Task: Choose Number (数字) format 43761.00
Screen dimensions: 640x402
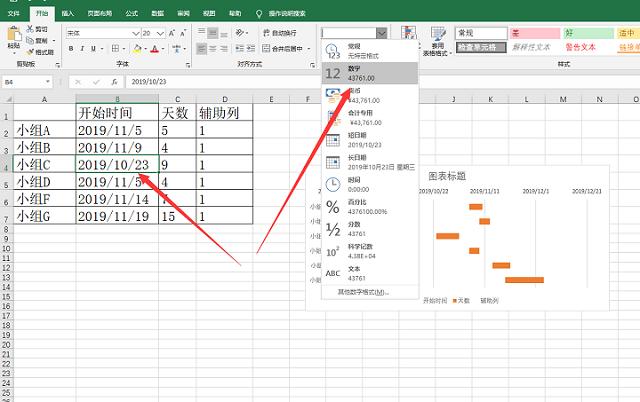Action: tap(370, 73)
